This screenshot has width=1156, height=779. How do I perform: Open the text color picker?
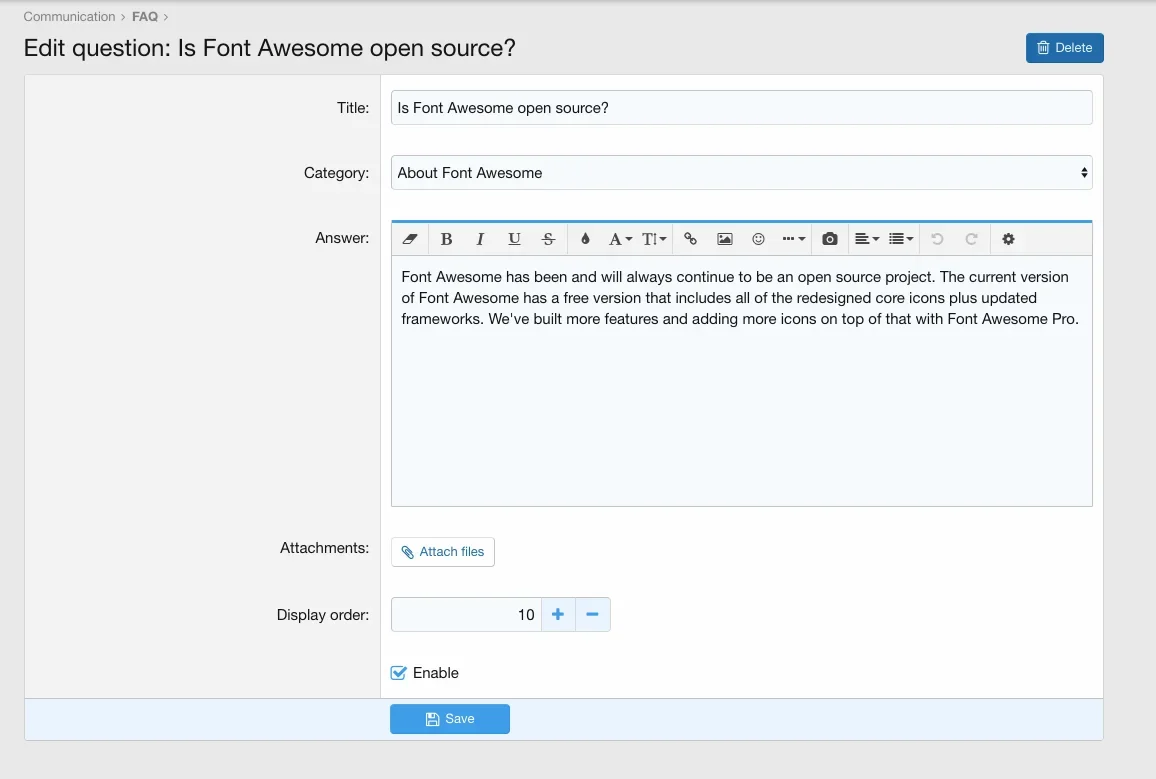click(x=585, y=239)
